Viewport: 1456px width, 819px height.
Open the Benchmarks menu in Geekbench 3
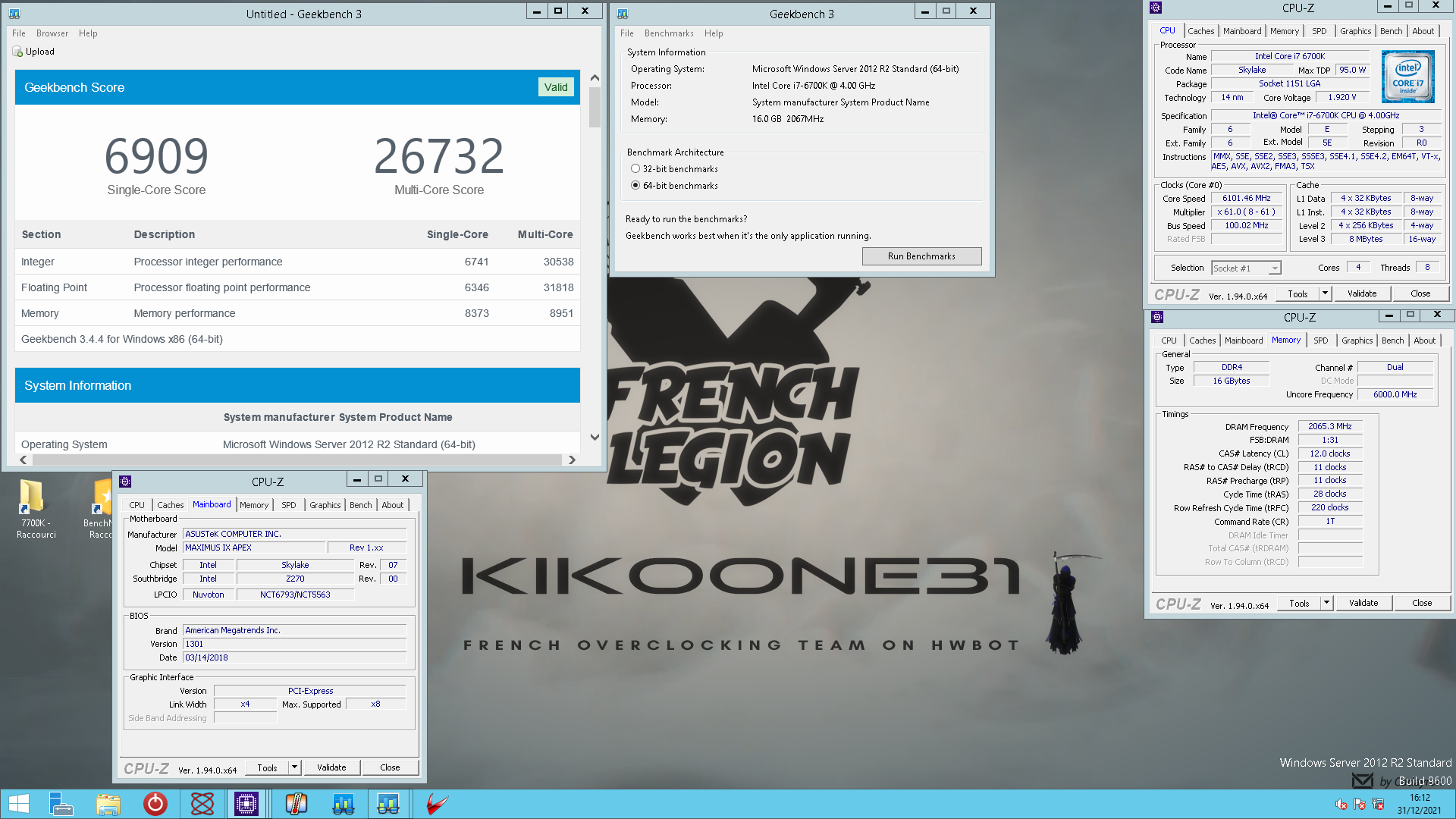point(669,33)
